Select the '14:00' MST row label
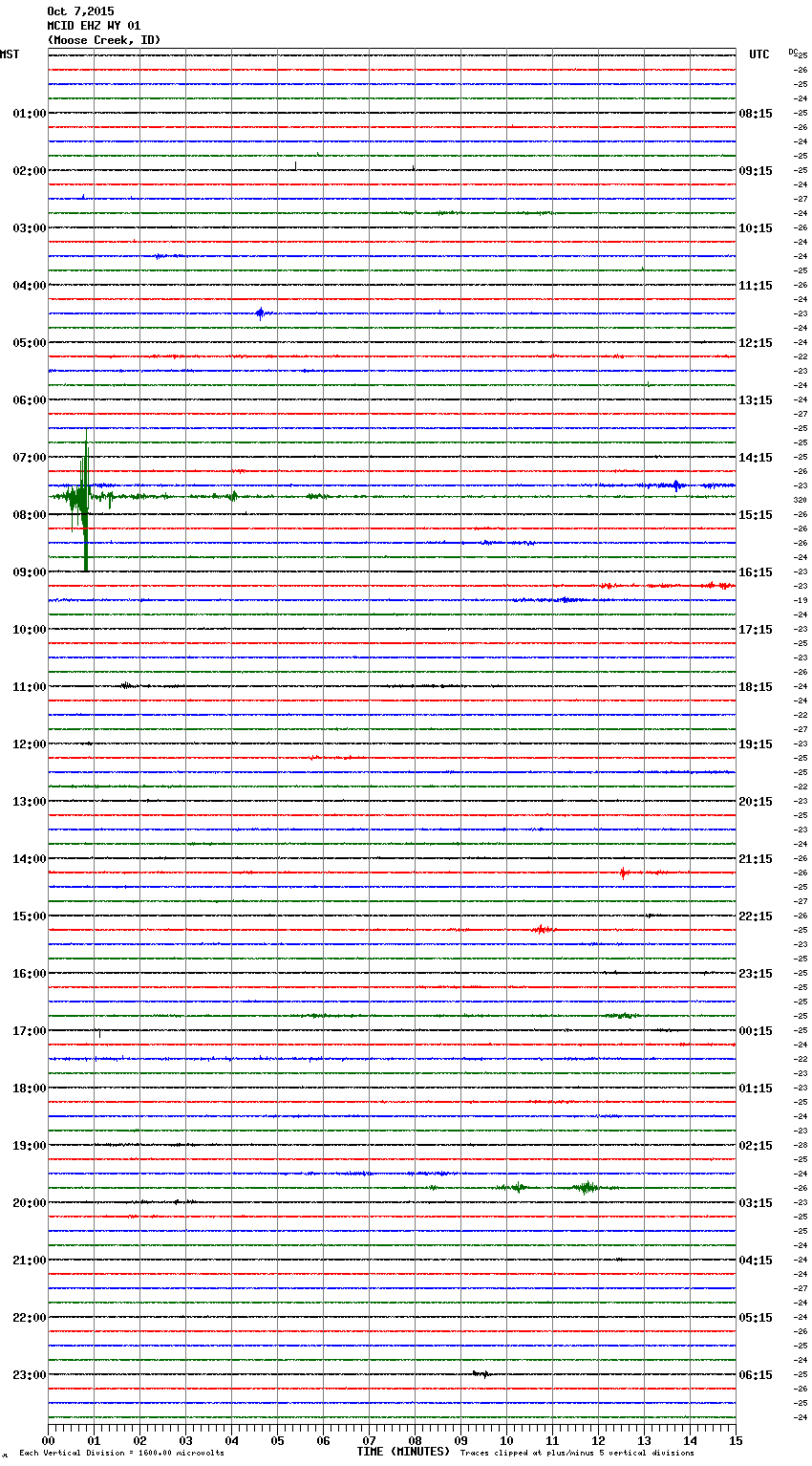Image resolution: width=812 pixels, height=1466 pixels. coord(30,858)
